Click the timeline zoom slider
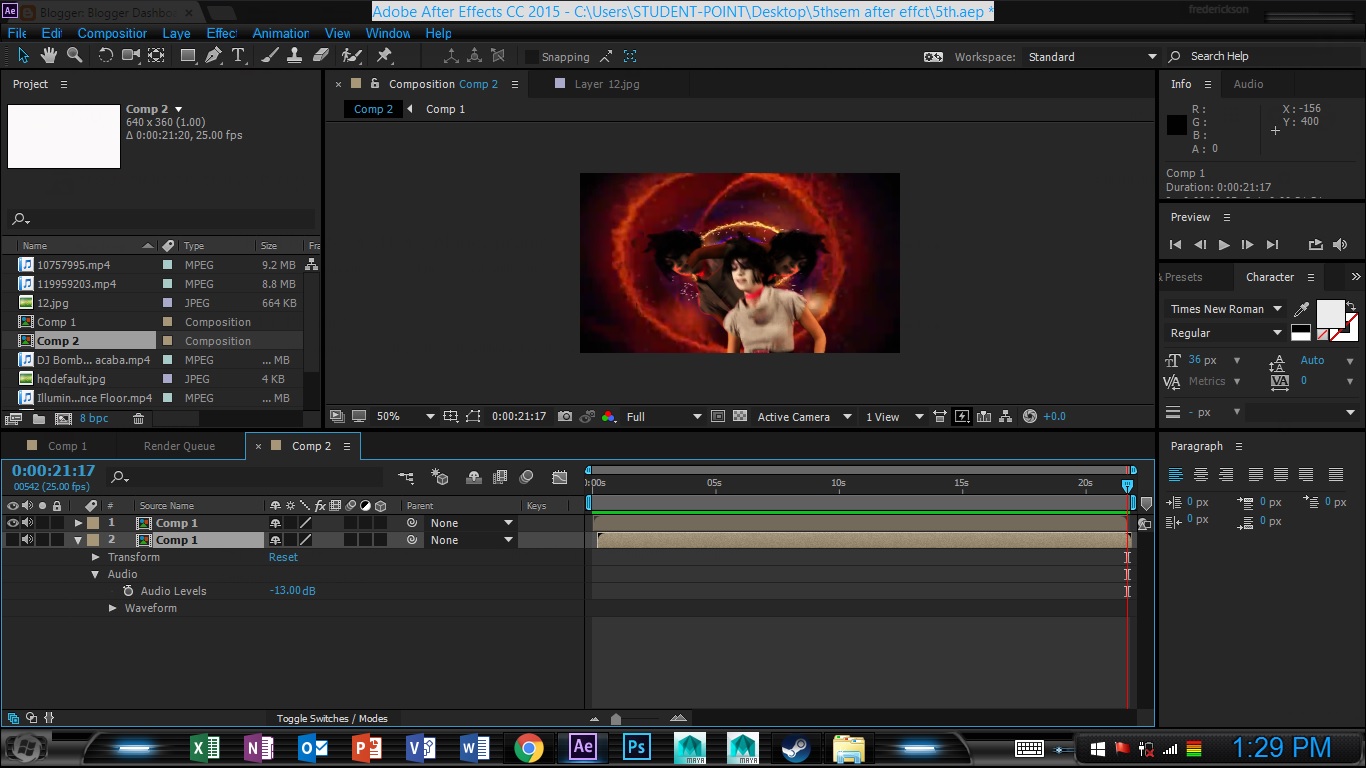This screenshot has height=768, width=1366. pyautogui.click(x=616, y=719)
